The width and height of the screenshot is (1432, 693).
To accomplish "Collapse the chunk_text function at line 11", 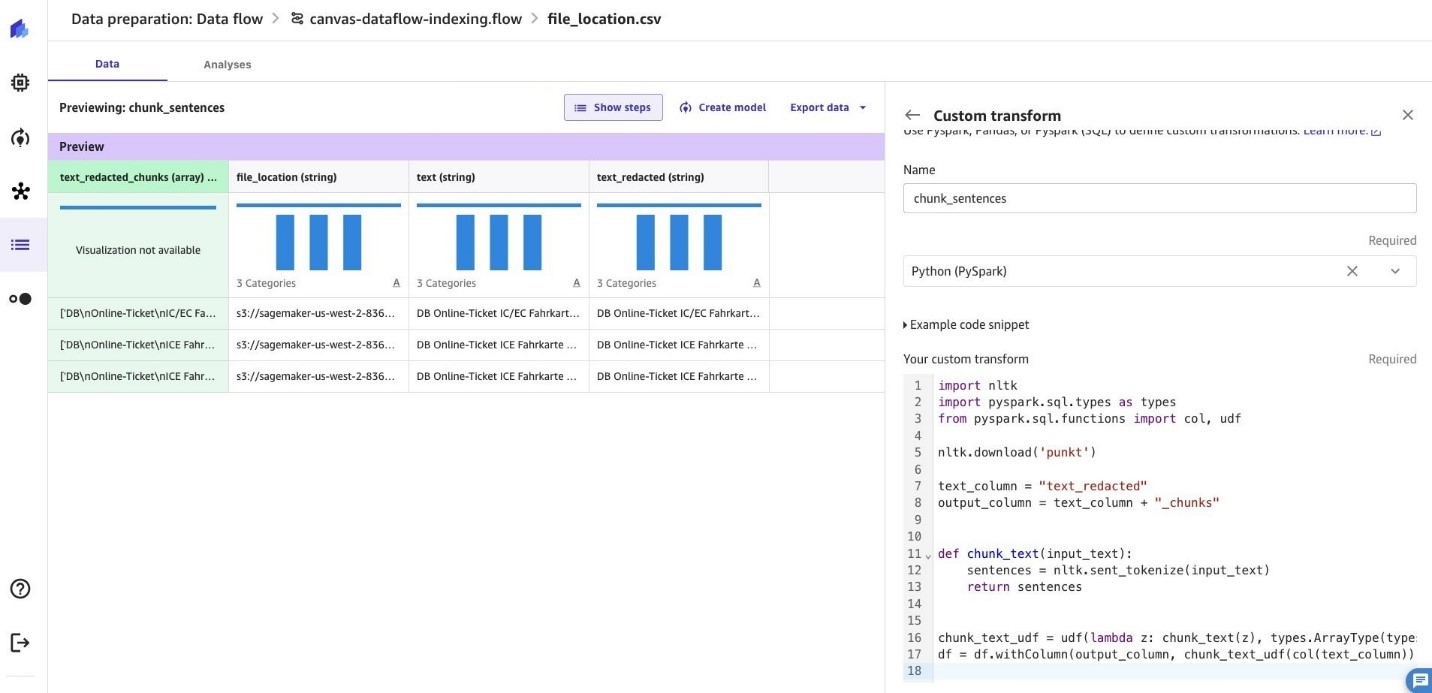I will pos(928,554).
